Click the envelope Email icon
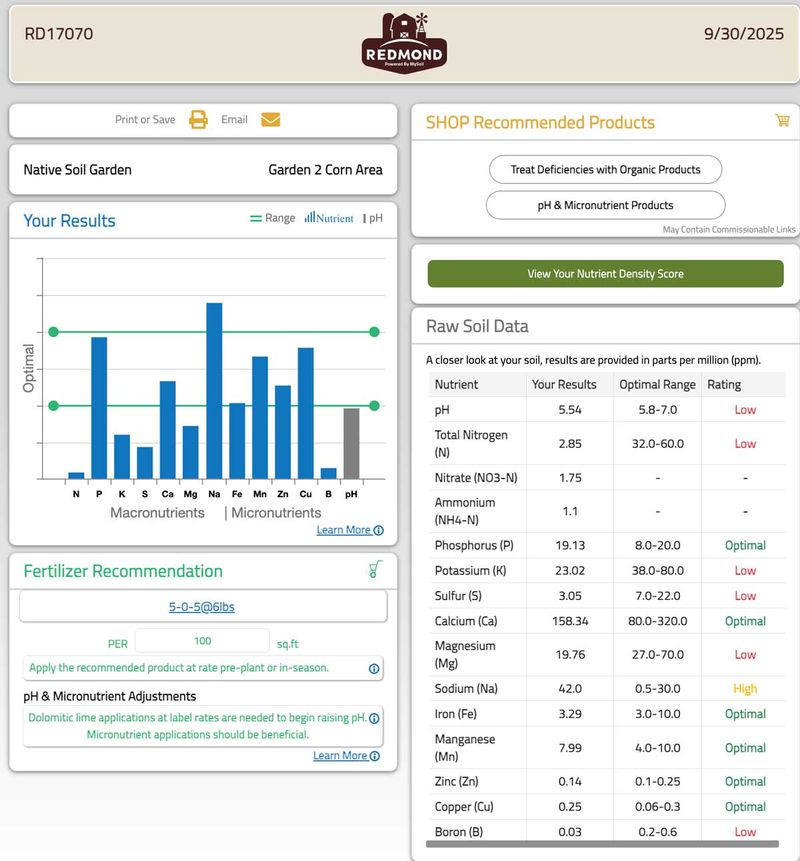 pos(270,119)
